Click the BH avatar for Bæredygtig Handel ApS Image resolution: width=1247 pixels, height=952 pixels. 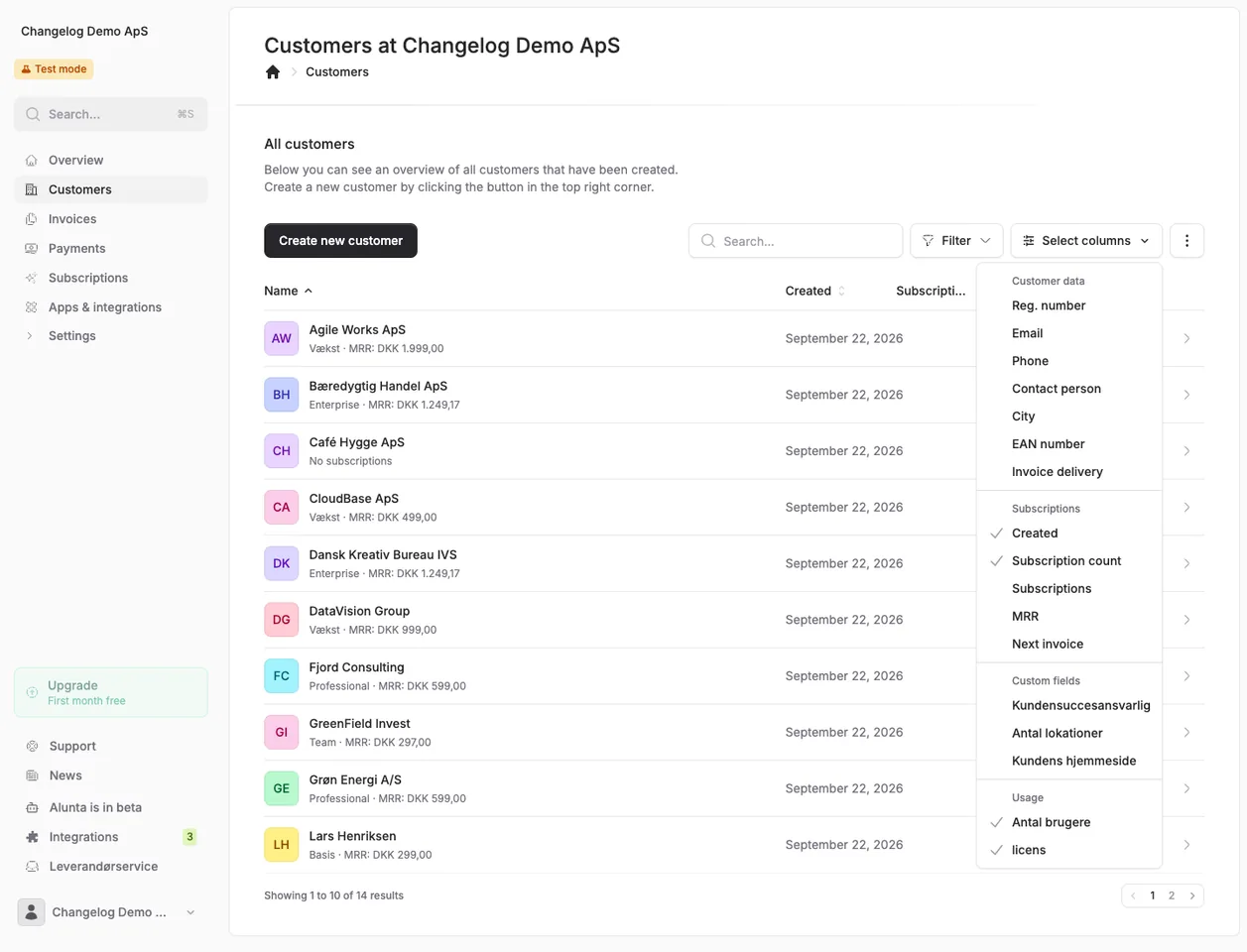pyautogui.click(x=282, y=395)
